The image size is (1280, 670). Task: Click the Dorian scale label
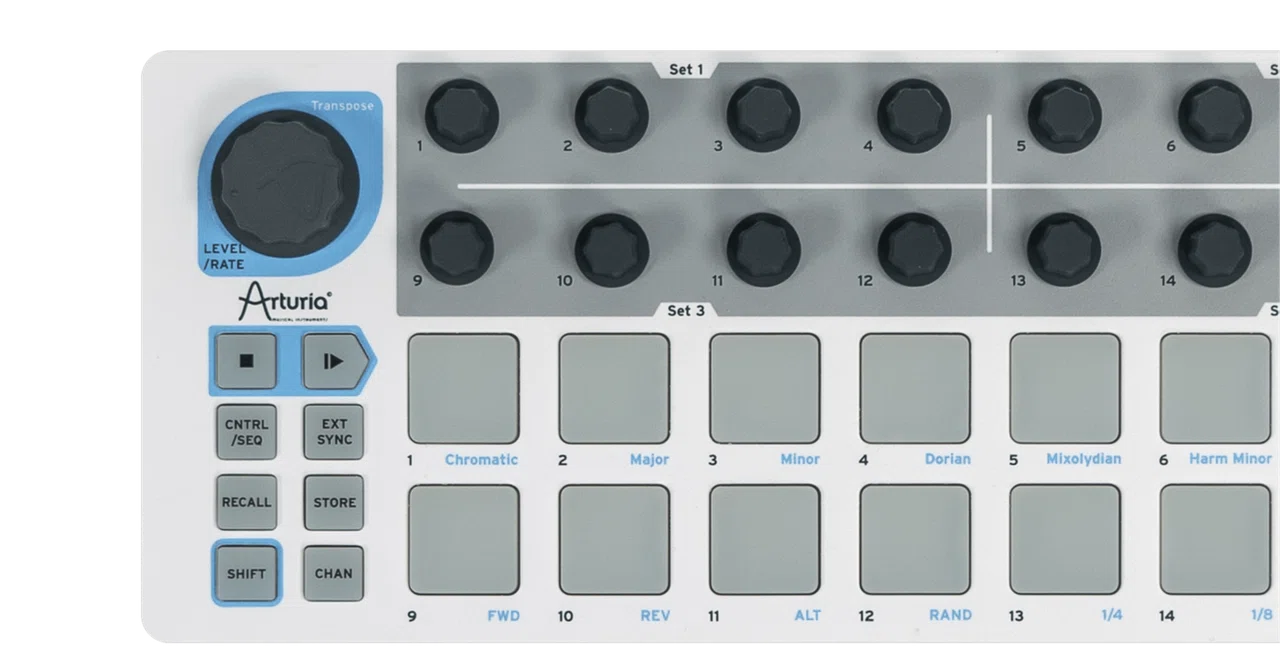[x=948, y=459]
